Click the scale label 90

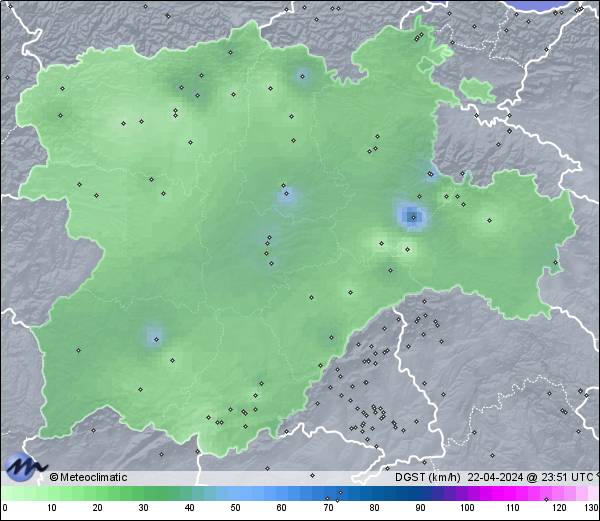420,508
